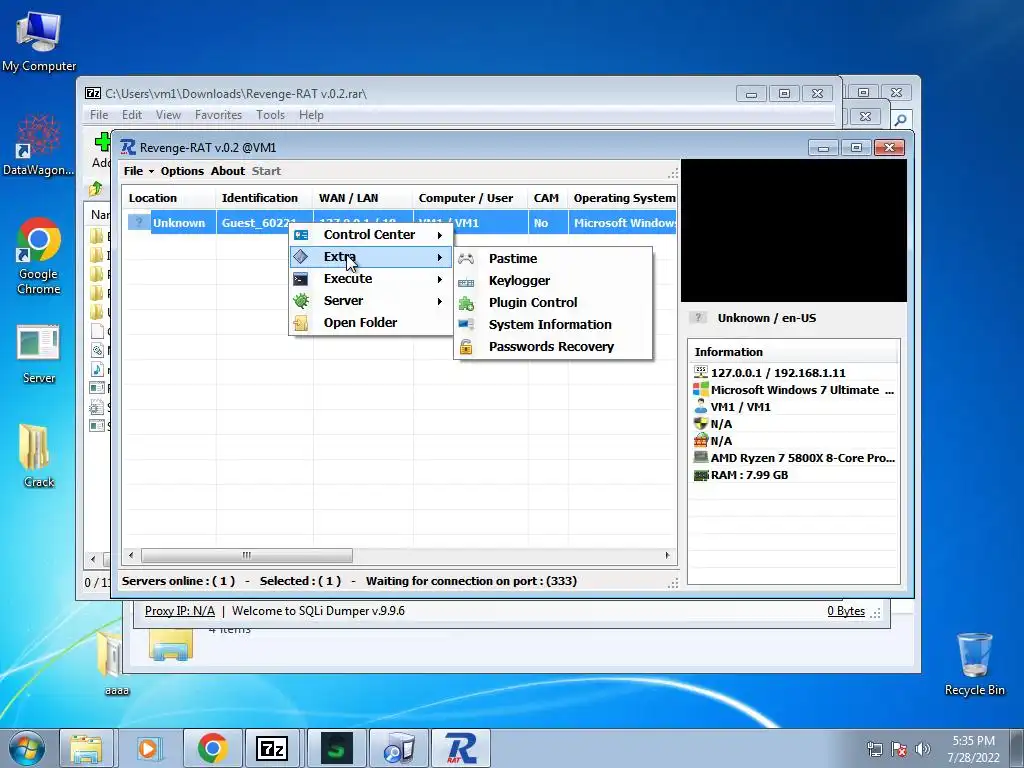
Task: Click the memory icon beside RAM : 7.99 GB
Action: pos(700,475)
